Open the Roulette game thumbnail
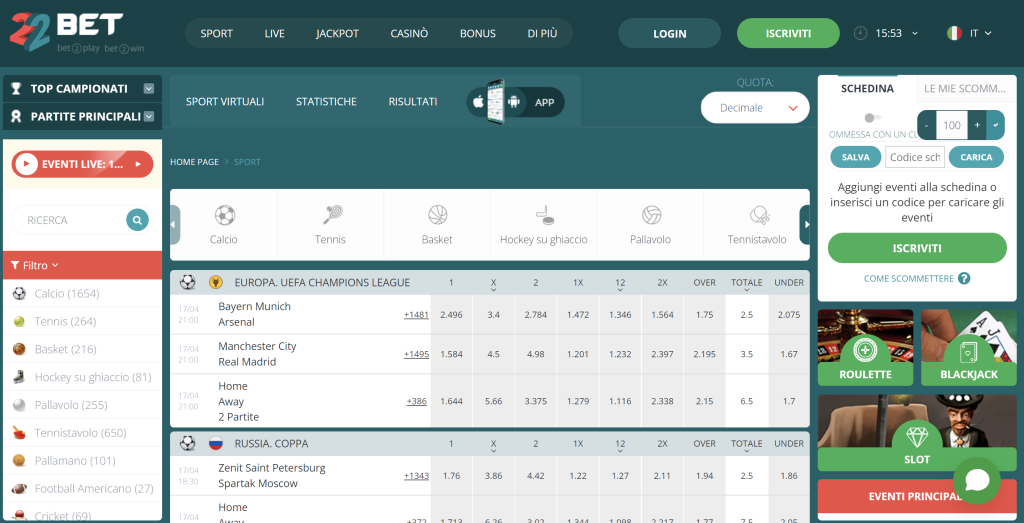 [866, 347]
